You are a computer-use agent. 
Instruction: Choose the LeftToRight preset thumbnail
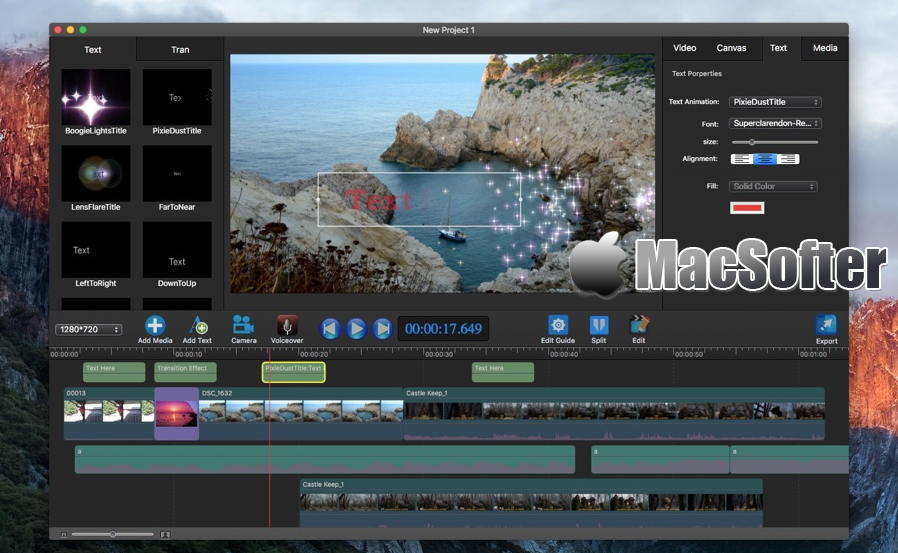[96, 250]
